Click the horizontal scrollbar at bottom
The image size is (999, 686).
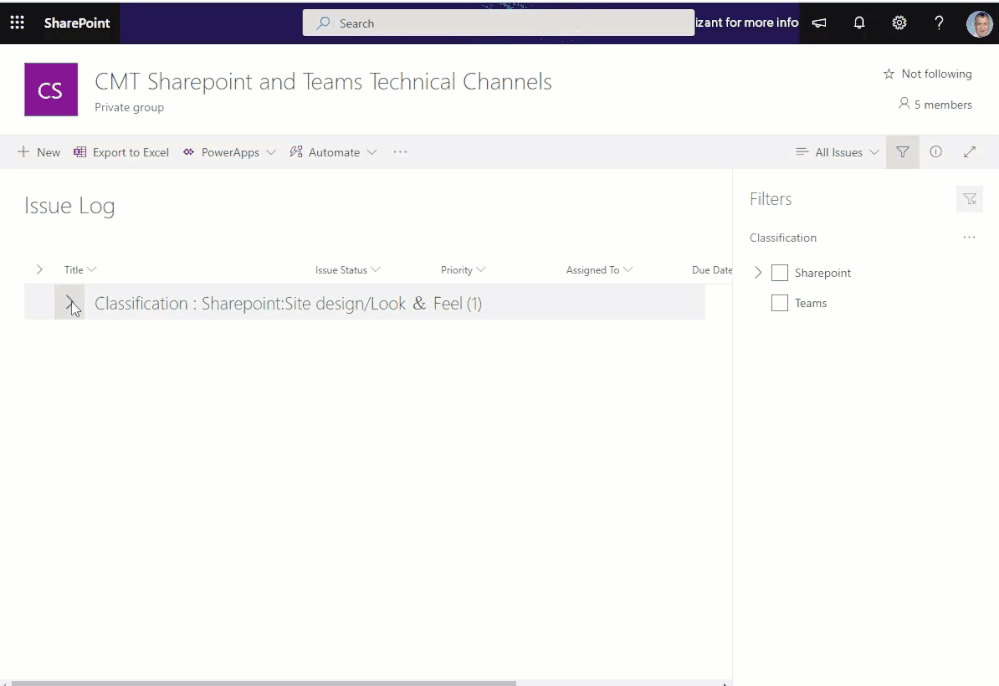coord(264,683)
